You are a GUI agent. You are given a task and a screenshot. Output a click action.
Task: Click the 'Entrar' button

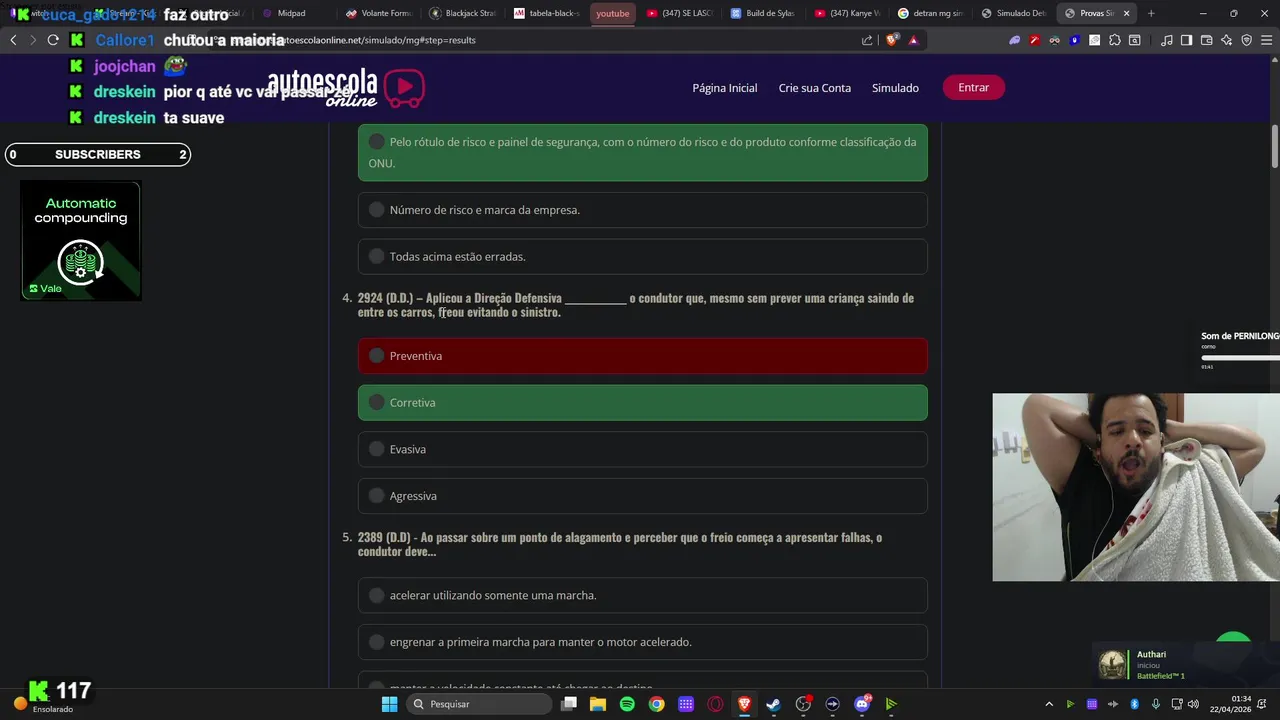(x=973, y=88)
